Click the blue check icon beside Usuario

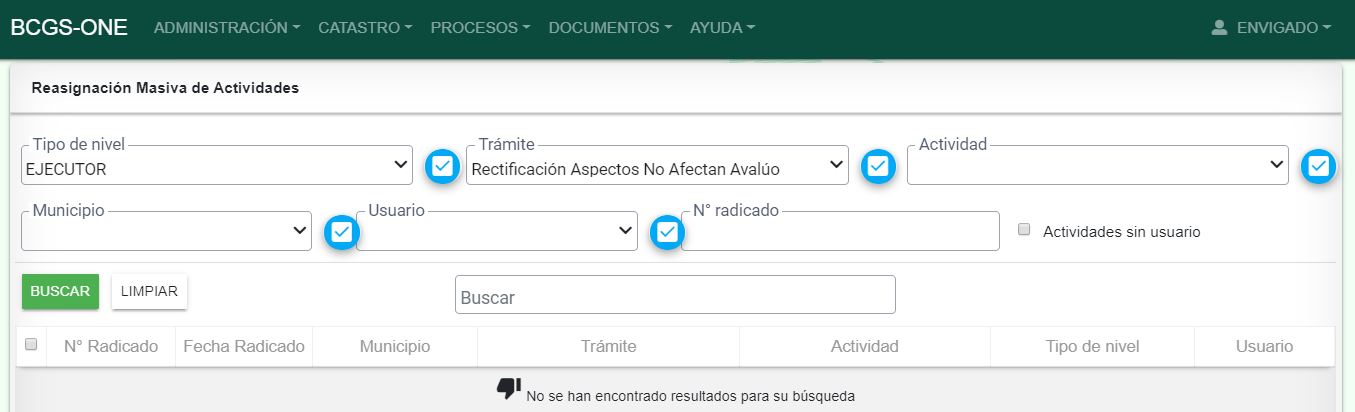(667, 232)
